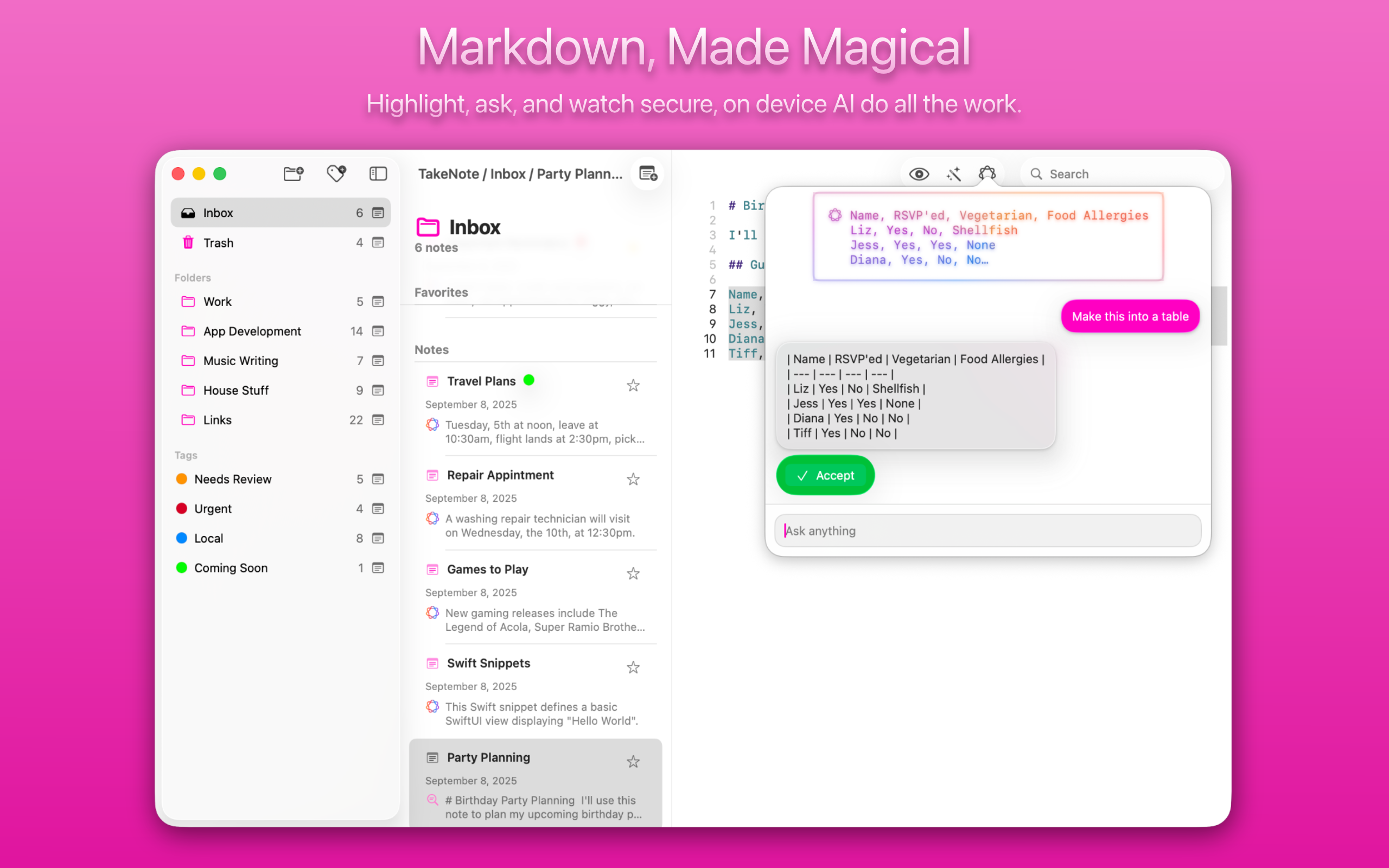Click the blue Local color dot
Viewport: 1389px width, 868px height.
click(x=181, y=538)
